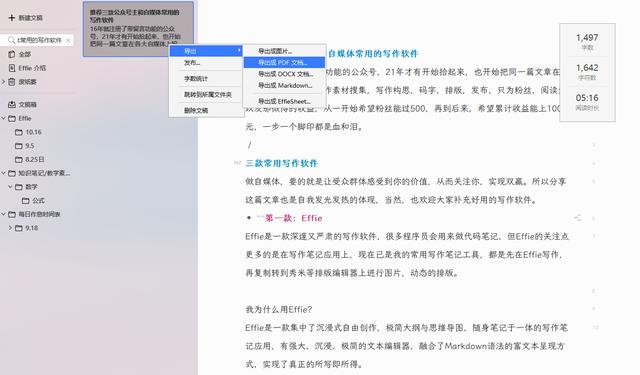Click the plus icon for 新建文稿

11,18
